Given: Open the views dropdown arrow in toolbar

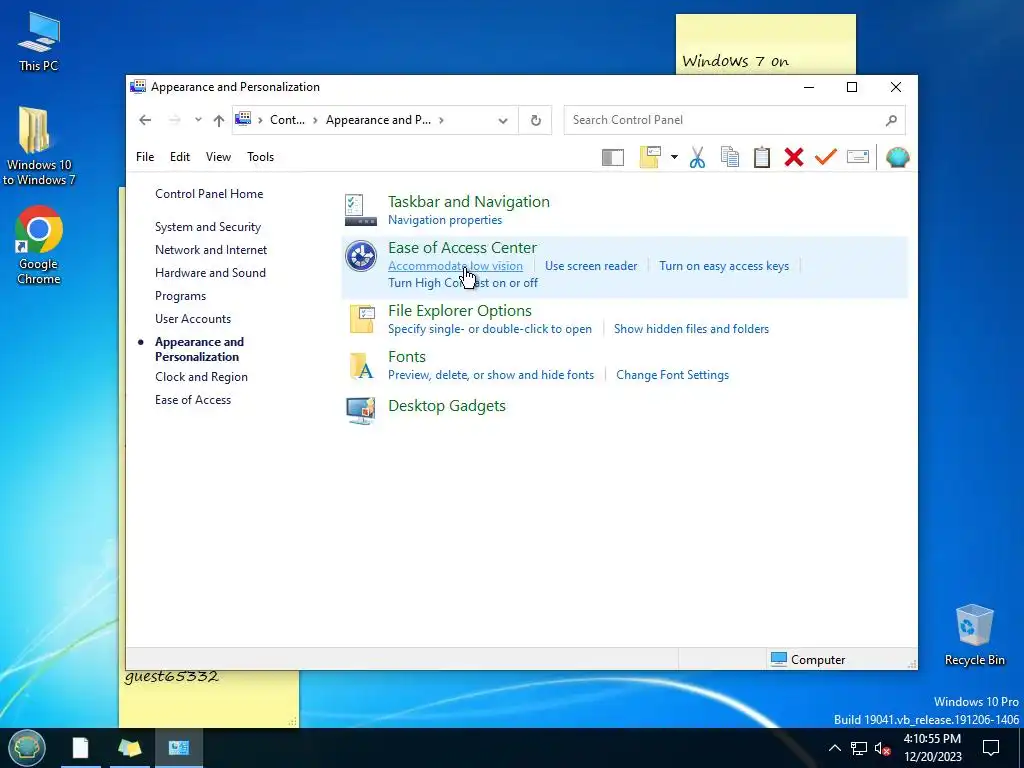Looking at the screenshot, I should point(674,157).
